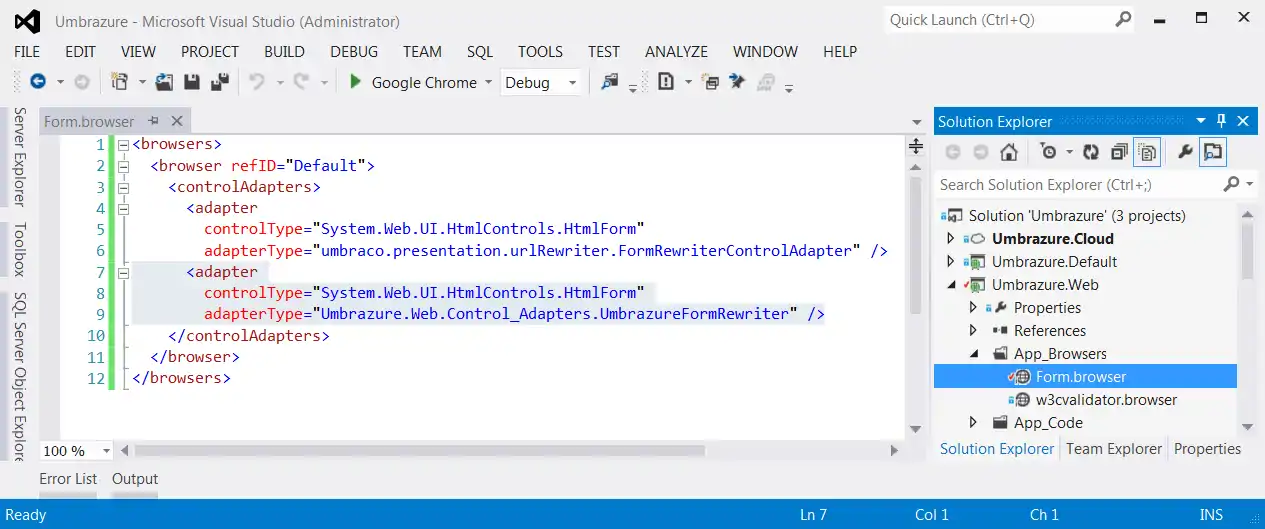Click the split editor handle above scrollbar
Image resolution: width=1265 pixels, height=529 pixels.
click(915, 146)
